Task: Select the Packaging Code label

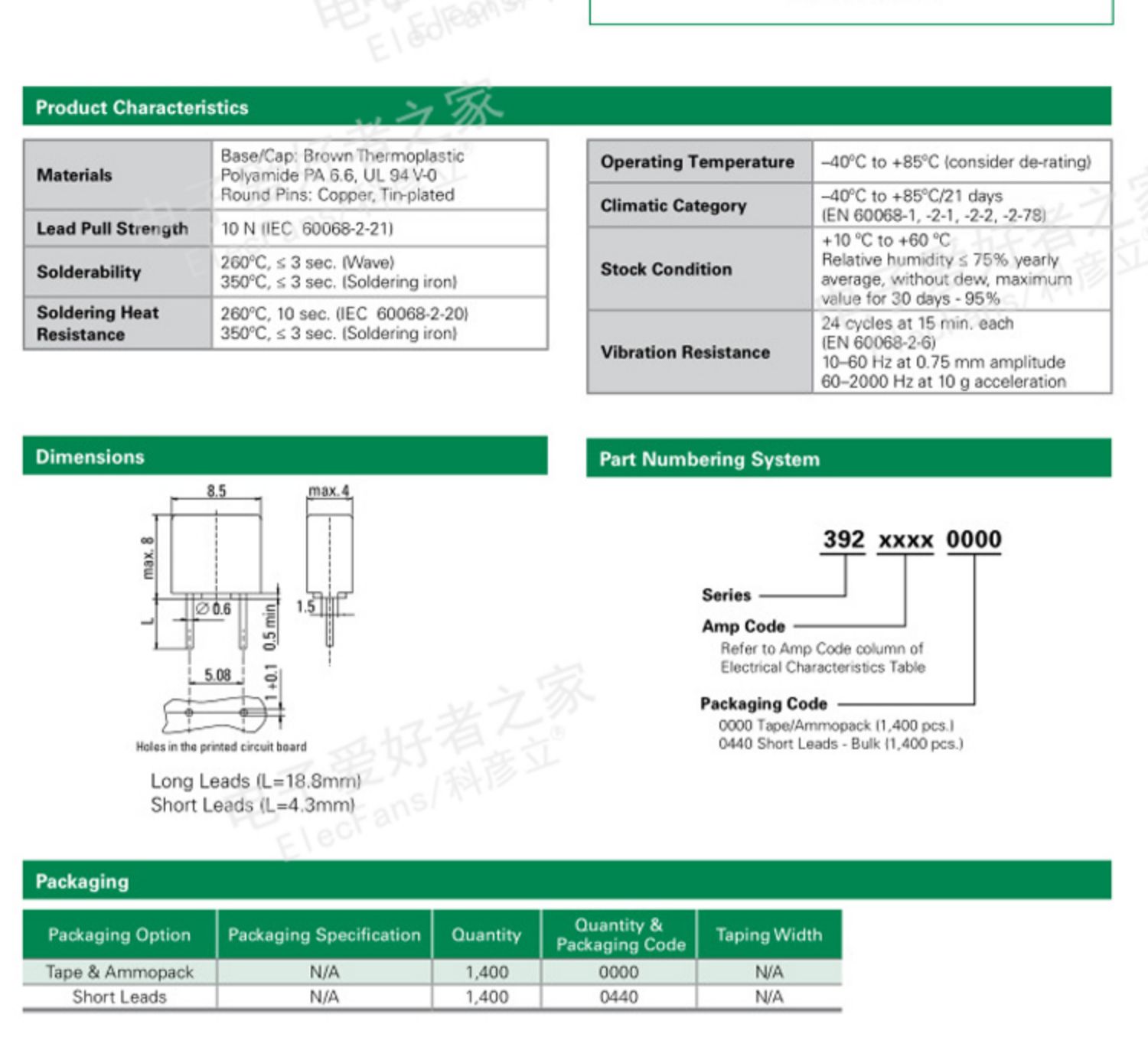Action: 764,703
